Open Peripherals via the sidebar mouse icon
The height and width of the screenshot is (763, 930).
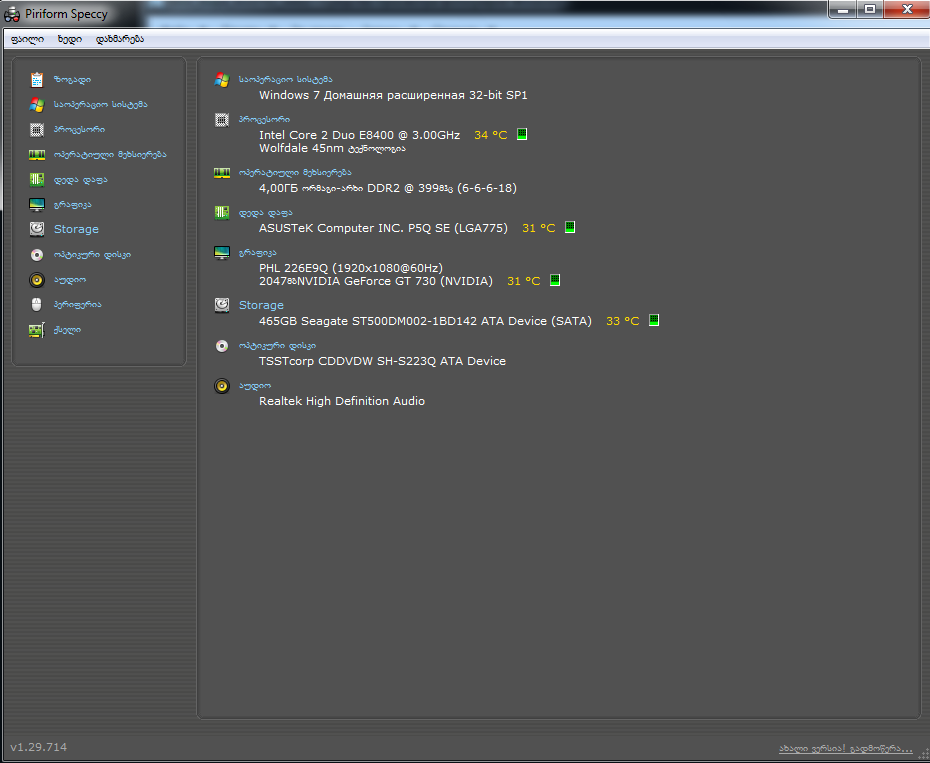37,304
